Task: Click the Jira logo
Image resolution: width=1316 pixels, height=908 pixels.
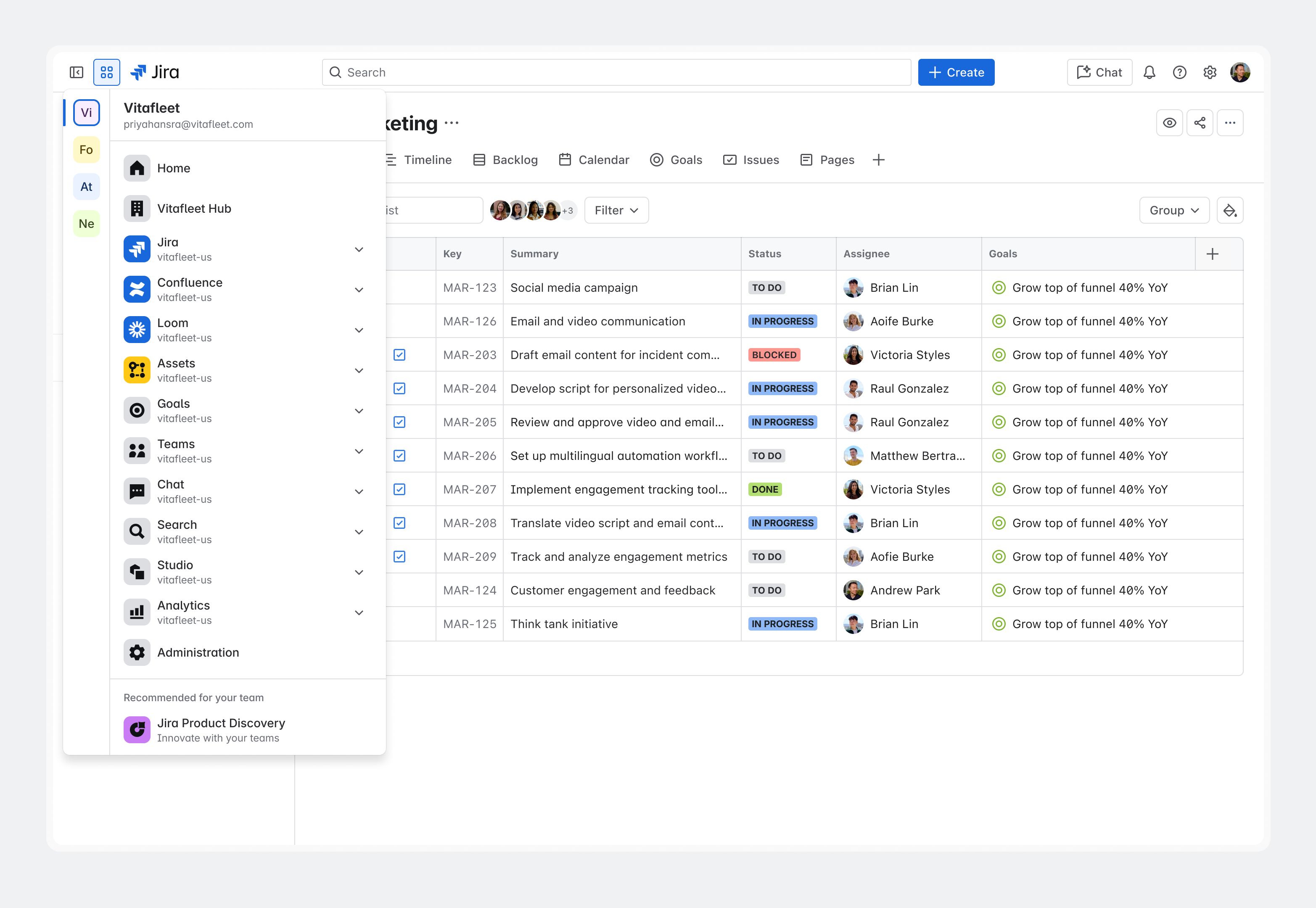Action: [155, 72]
